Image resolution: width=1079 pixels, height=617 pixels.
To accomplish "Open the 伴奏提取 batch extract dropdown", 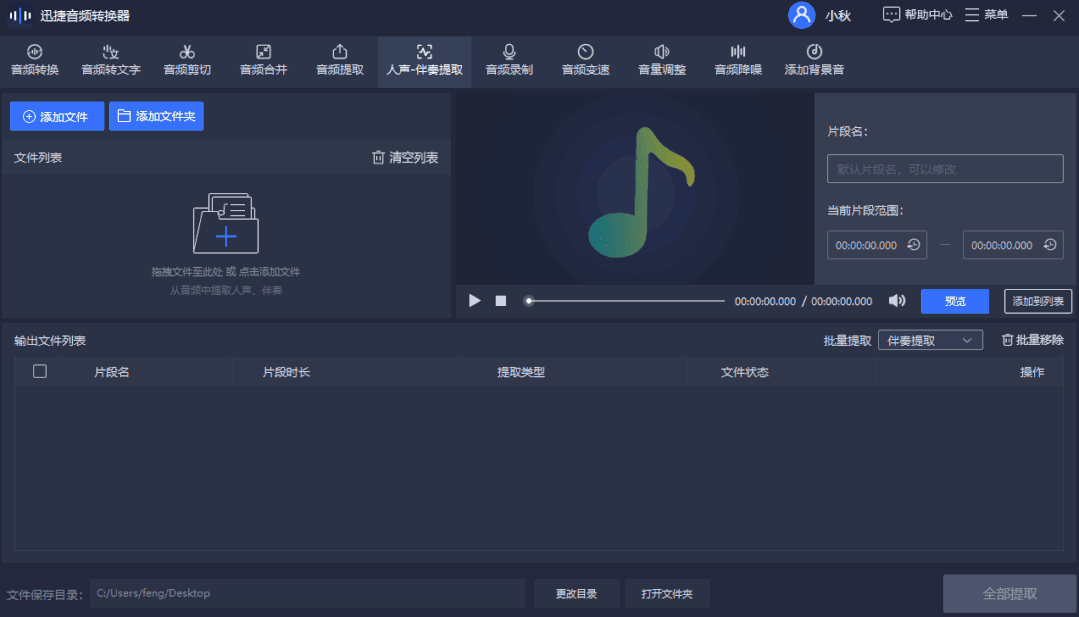I will (x=930, y=340).
